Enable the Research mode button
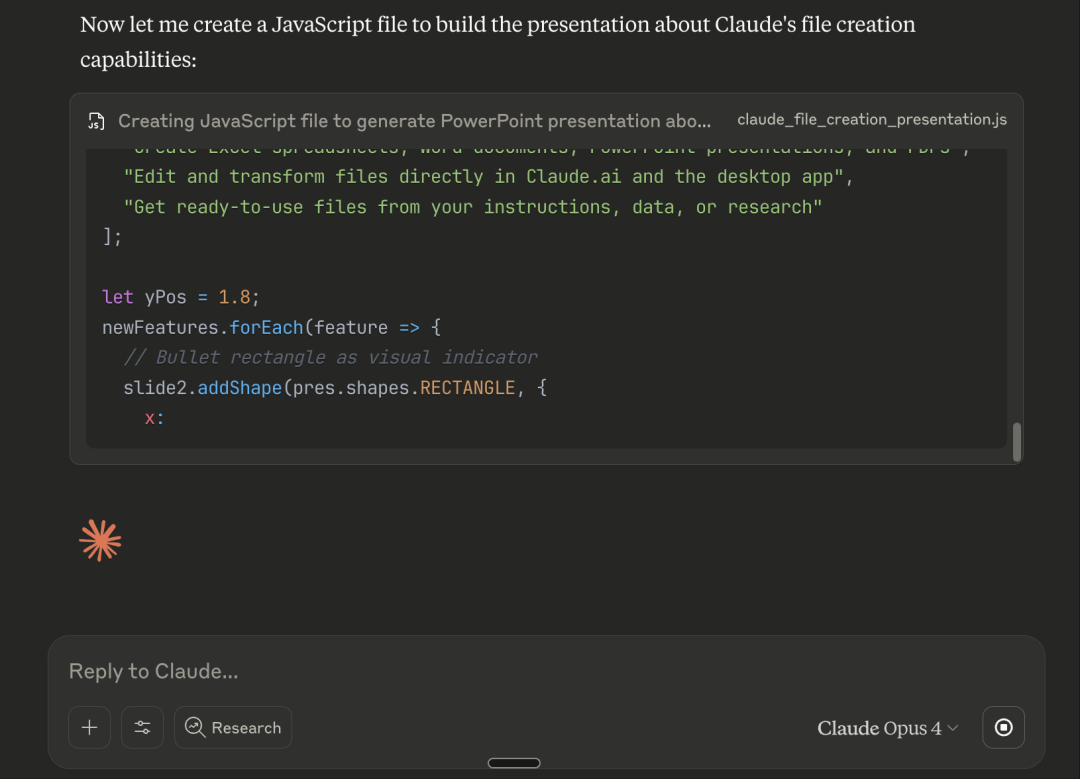Screen dimensions: 1080x779 [233, 727]
